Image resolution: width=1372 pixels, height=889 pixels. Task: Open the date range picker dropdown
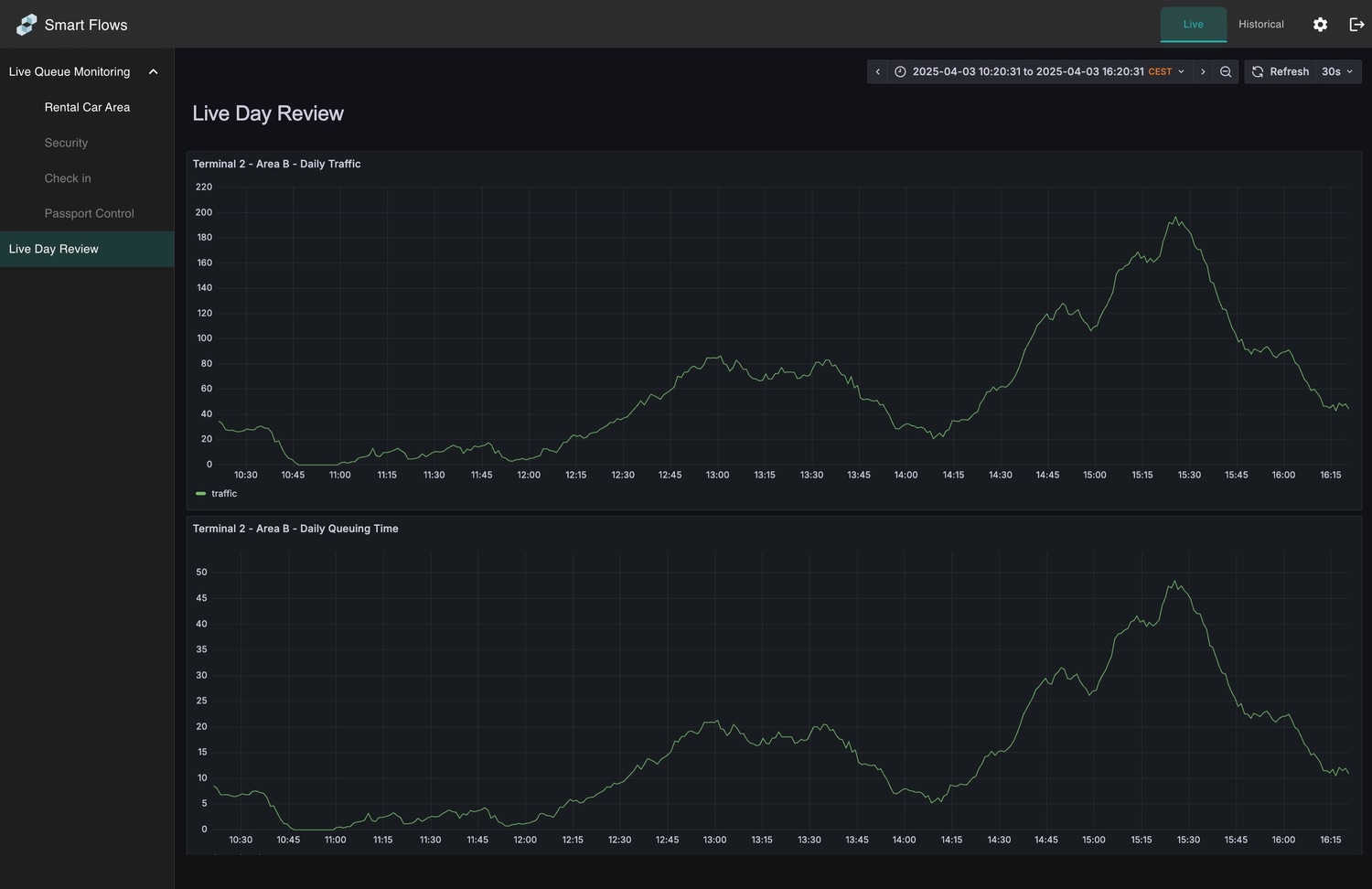click(x=1038, y=72)
